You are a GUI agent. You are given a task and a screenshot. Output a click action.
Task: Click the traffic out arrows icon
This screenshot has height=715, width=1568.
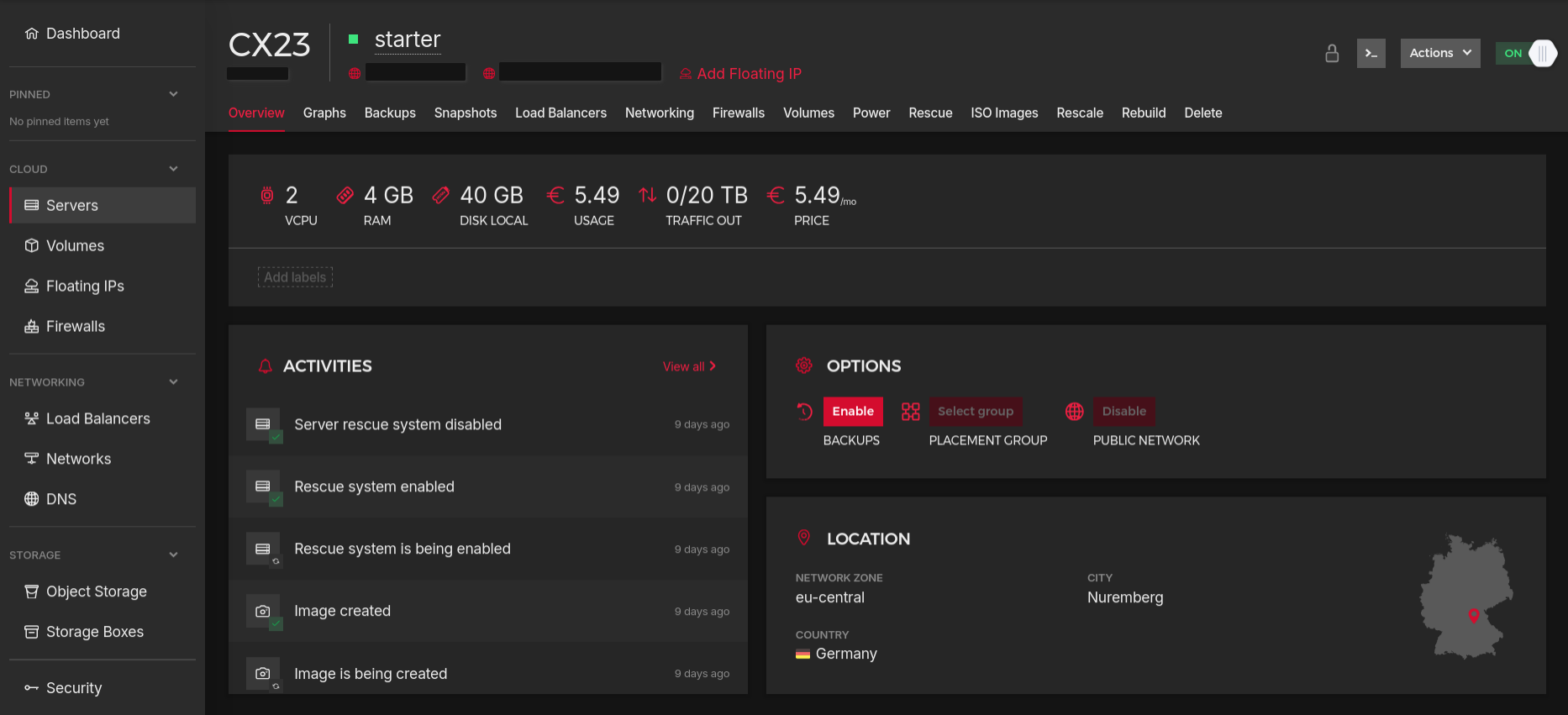click(647, 196)
